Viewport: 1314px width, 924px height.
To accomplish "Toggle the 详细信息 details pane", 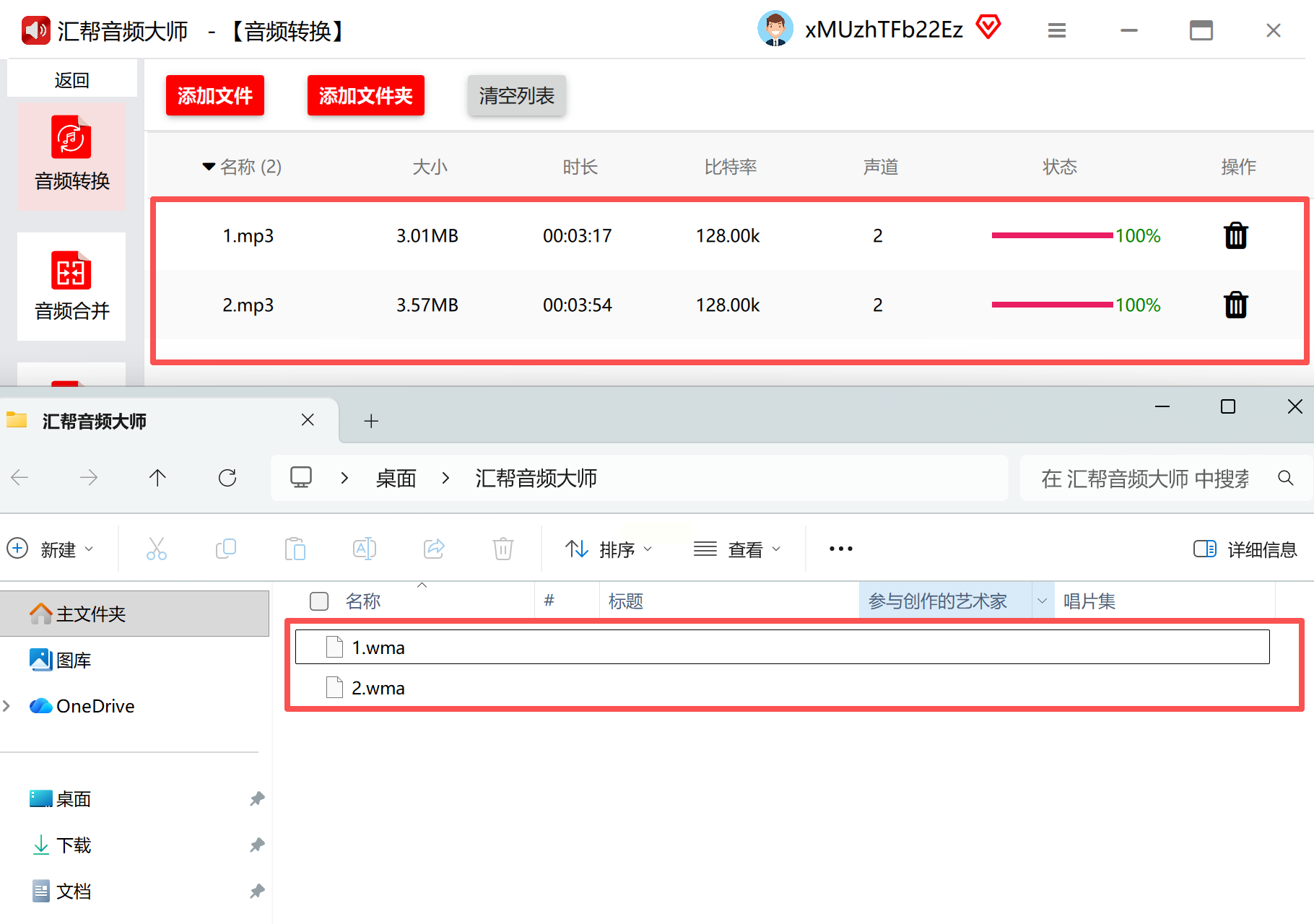I will pyautogui.click(x=1245, y=549).
